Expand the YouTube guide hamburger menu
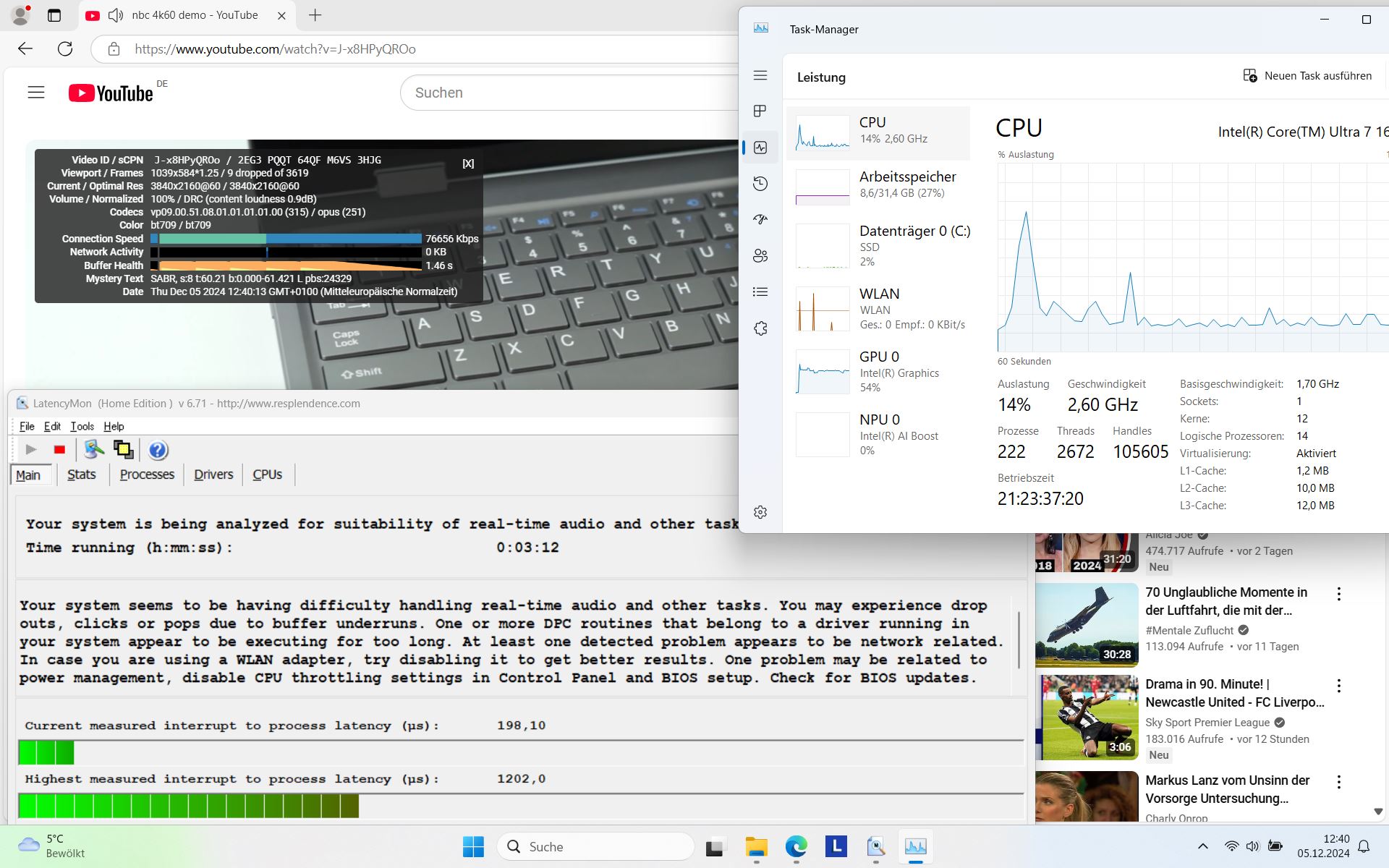 coord(36,93)
